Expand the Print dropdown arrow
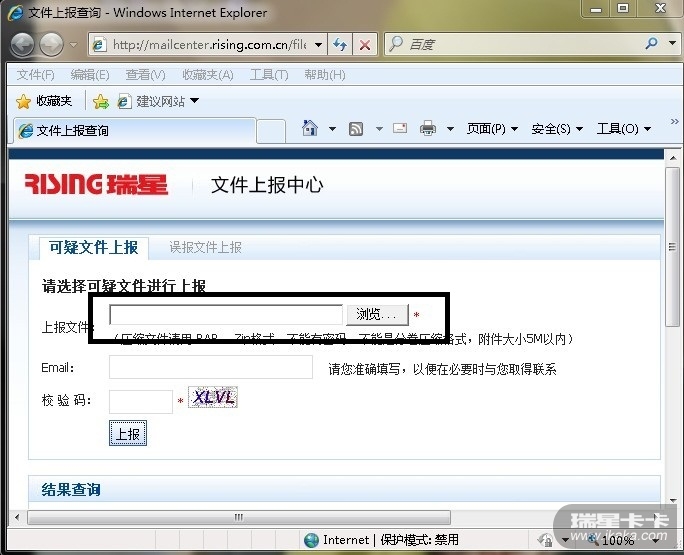 (x=450, y=129)
